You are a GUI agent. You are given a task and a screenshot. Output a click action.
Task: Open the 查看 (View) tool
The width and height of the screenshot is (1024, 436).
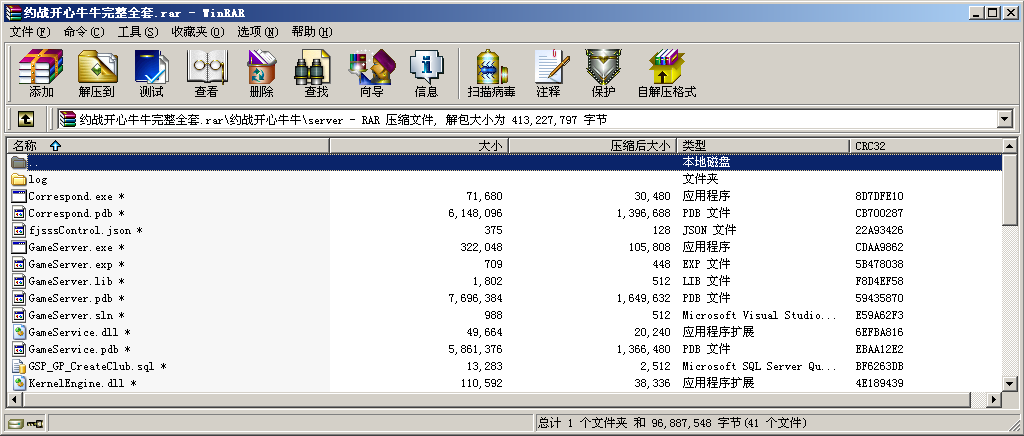206,73
